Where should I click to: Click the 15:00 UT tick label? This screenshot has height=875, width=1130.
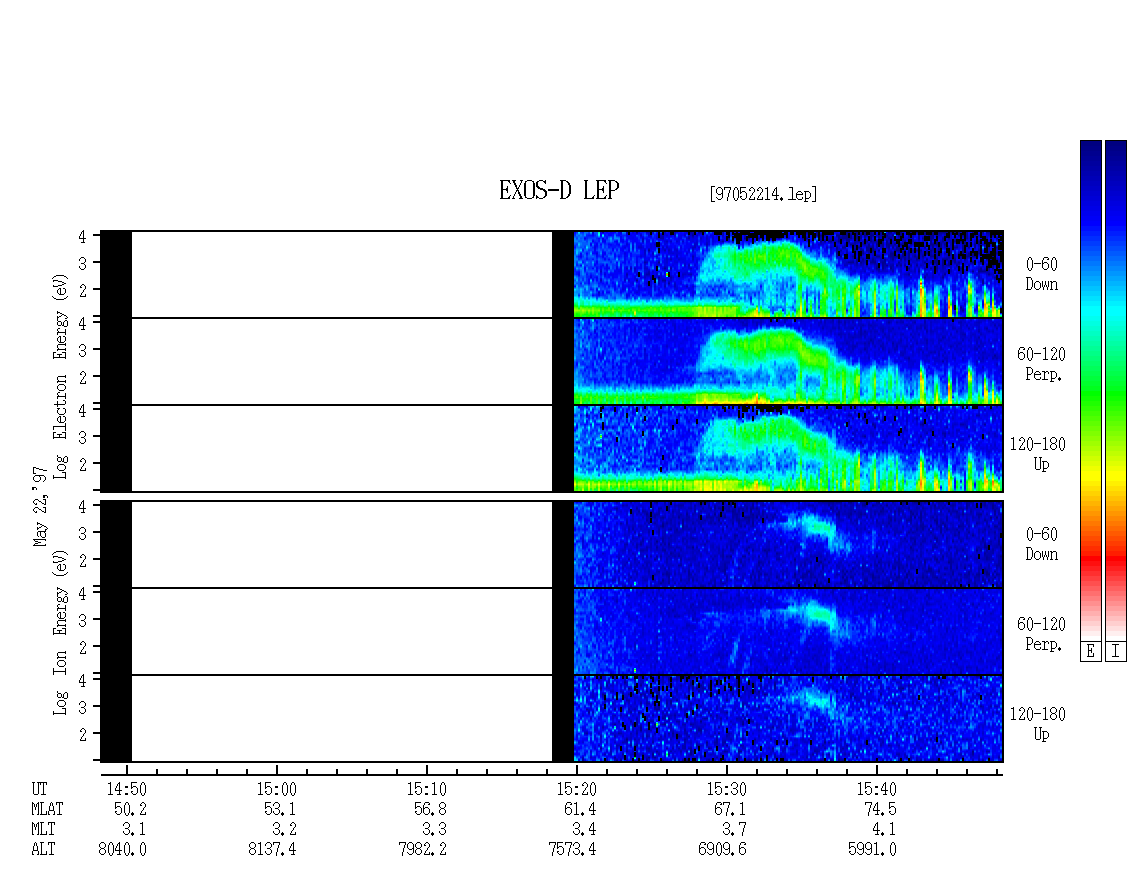point(277,789)
